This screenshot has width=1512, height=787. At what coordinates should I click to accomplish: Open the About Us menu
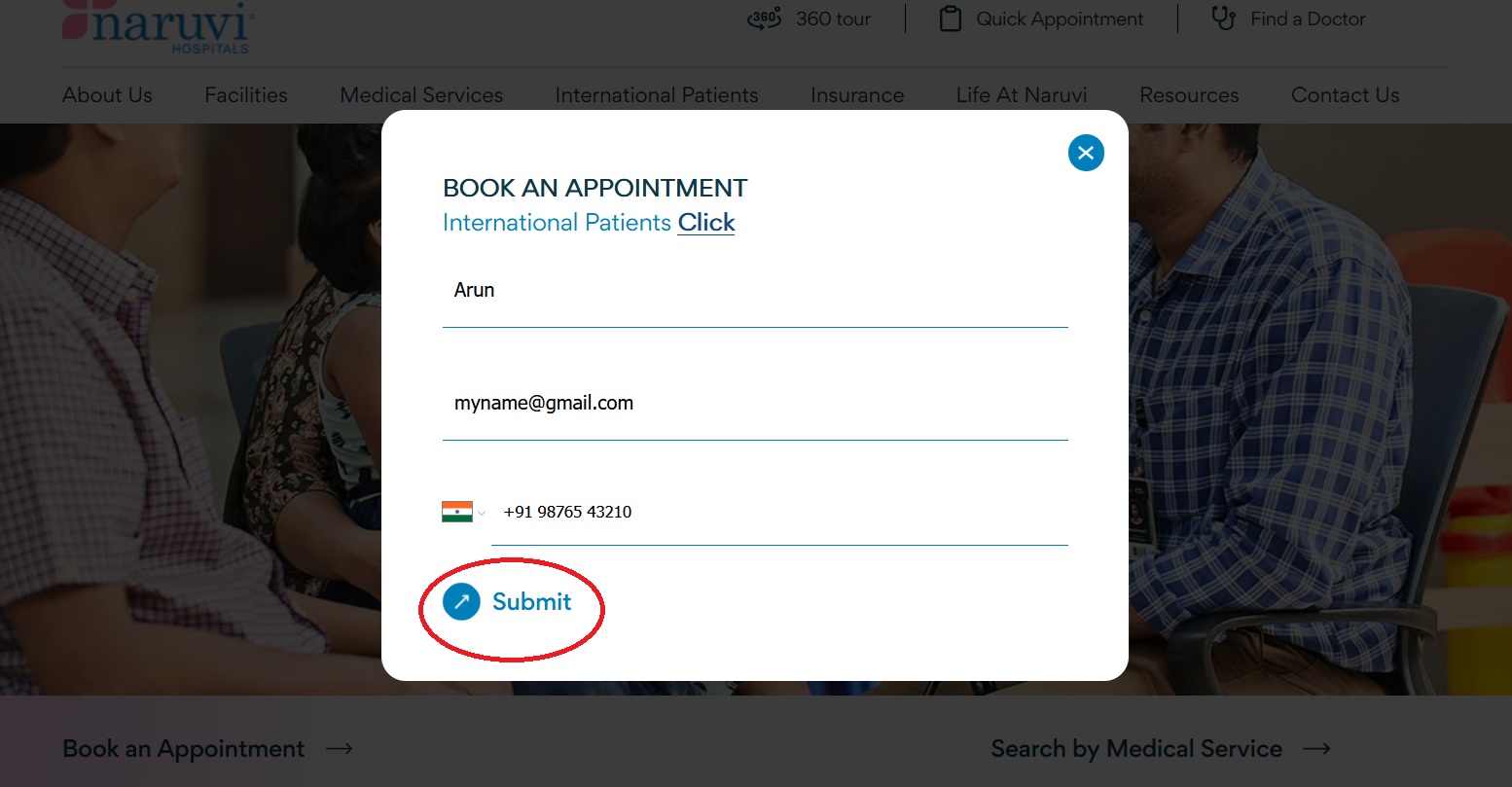tap(107, 95)
